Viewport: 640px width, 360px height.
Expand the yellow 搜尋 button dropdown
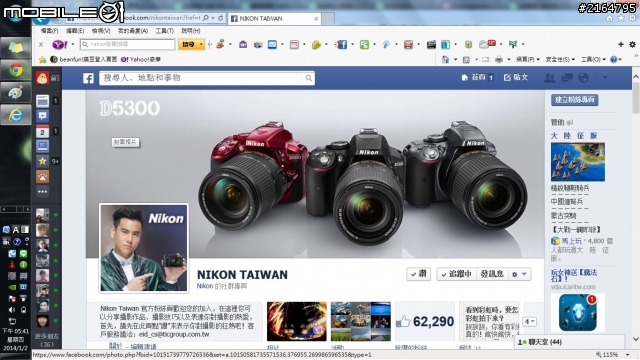201,44
